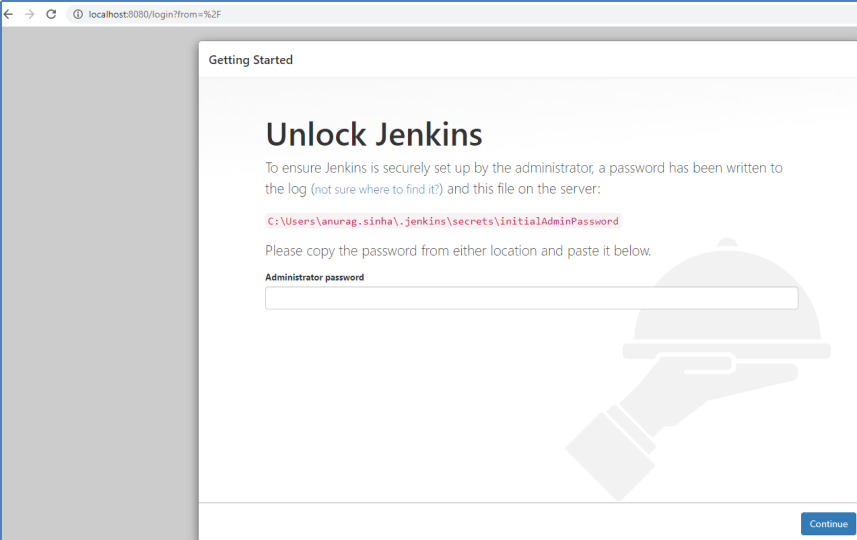
Task: Click the 'Getting Started' dialog title
Action: pos(250,60)
